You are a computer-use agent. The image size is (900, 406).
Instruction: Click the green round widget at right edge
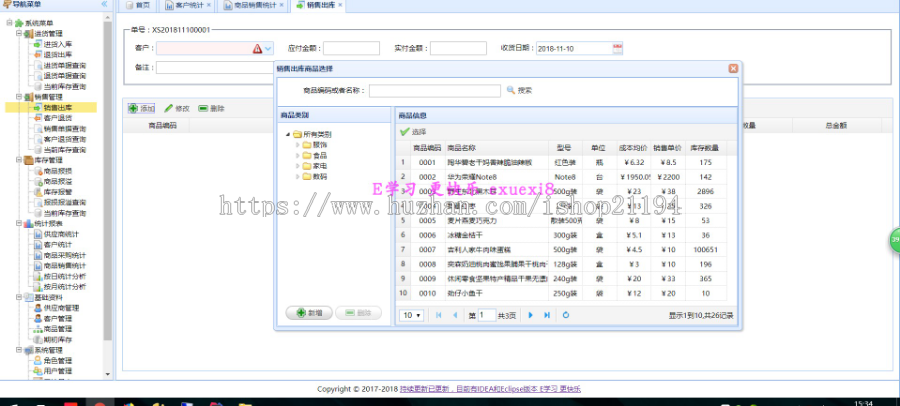tap(894, 239)
